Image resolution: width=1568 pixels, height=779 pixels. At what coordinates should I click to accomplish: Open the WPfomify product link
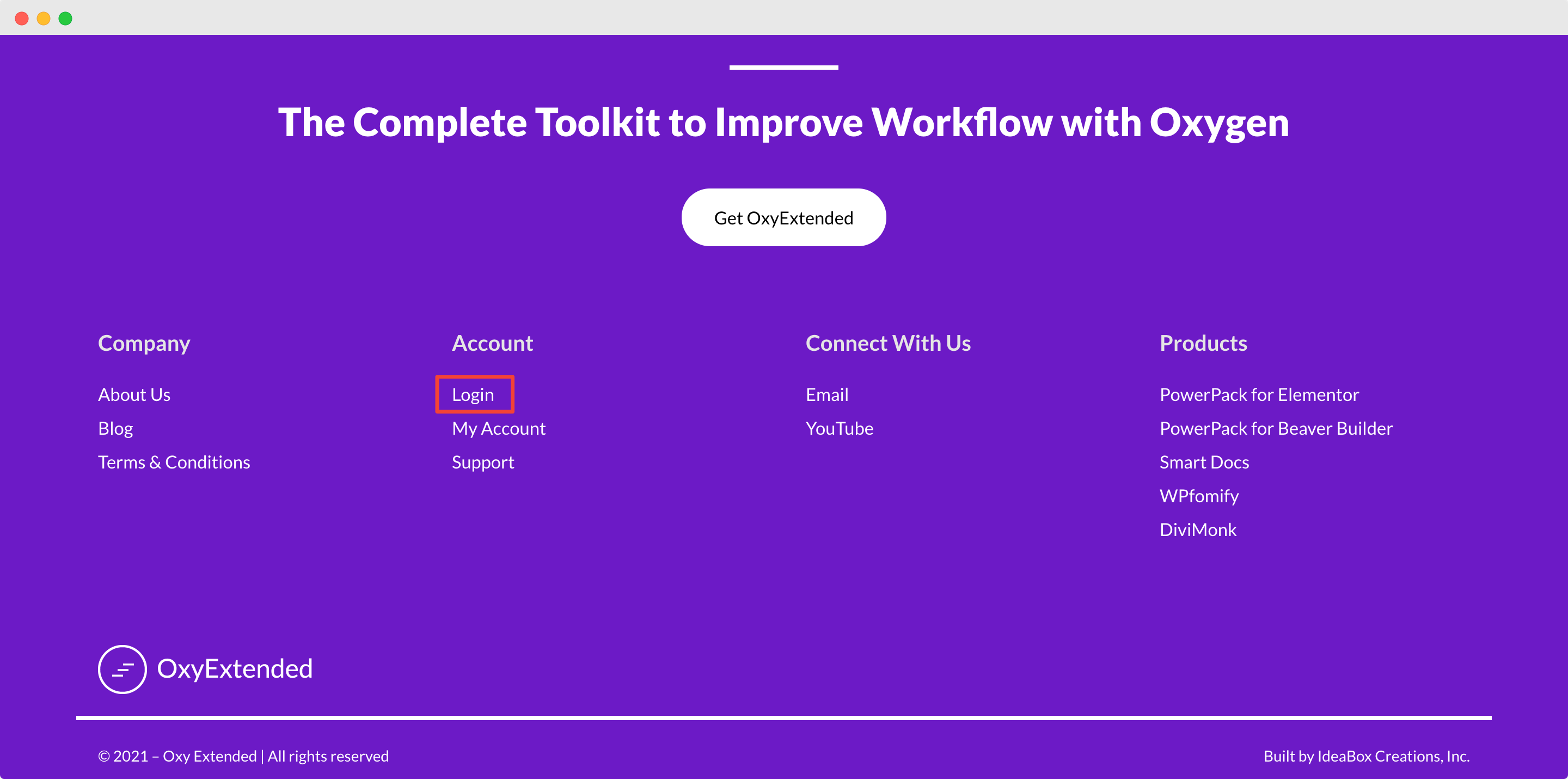point(1198,495)
